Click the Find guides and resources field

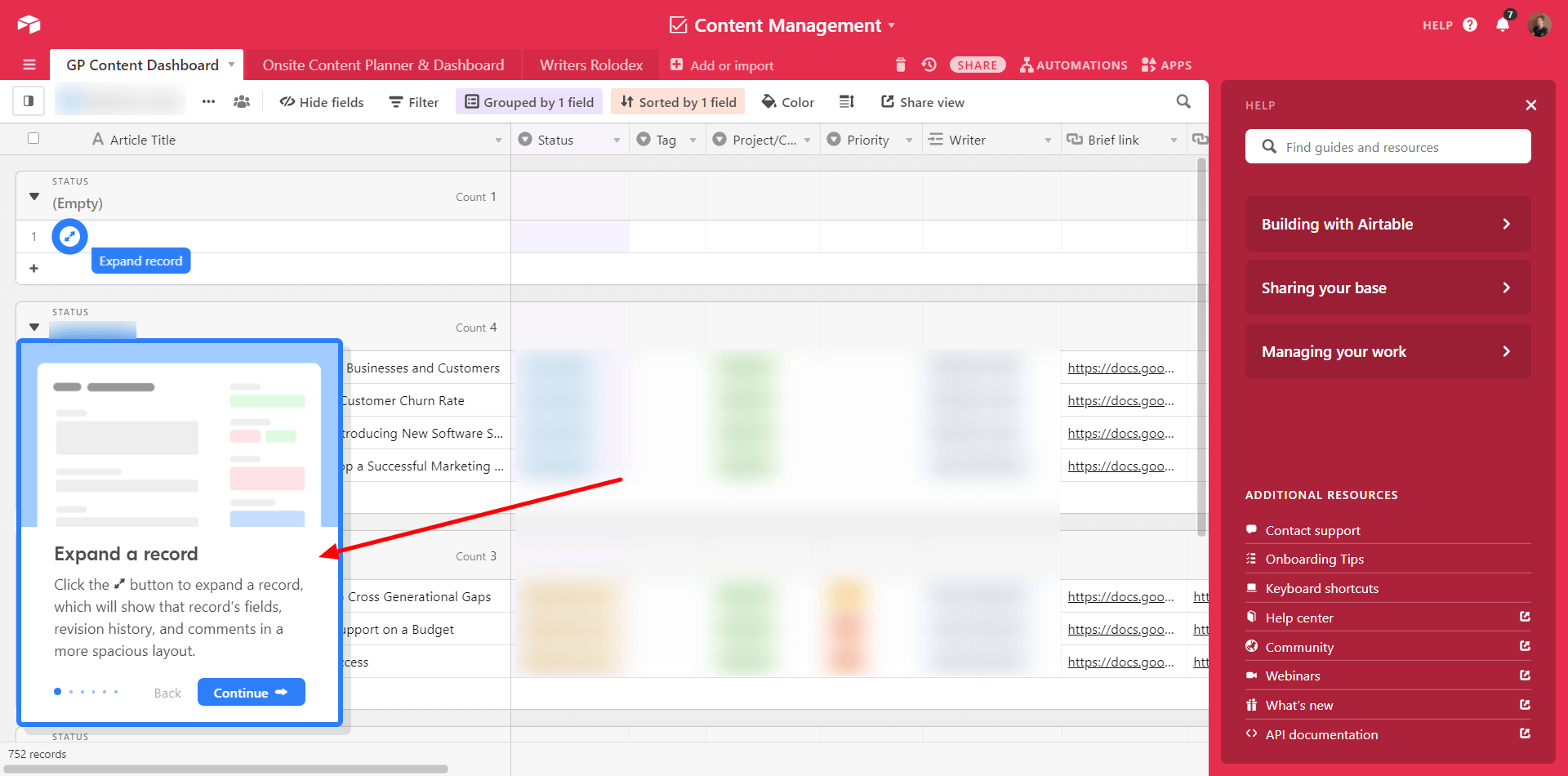coord(1388,147)
